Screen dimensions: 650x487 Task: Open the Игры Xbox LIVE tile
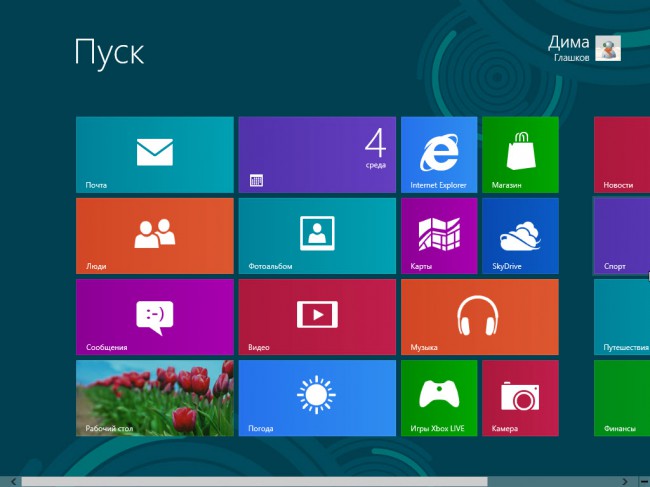click(x=439, y=398)
